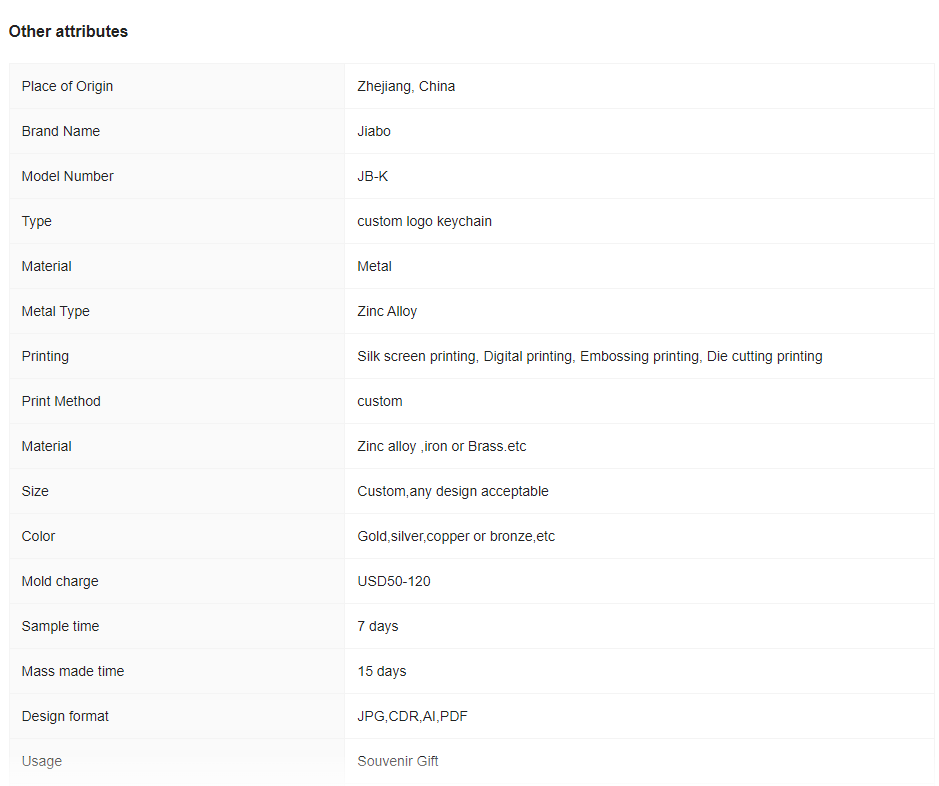This screenshot has height=786, width=939.
Task: Click the 15 days value
Action: 382,671
